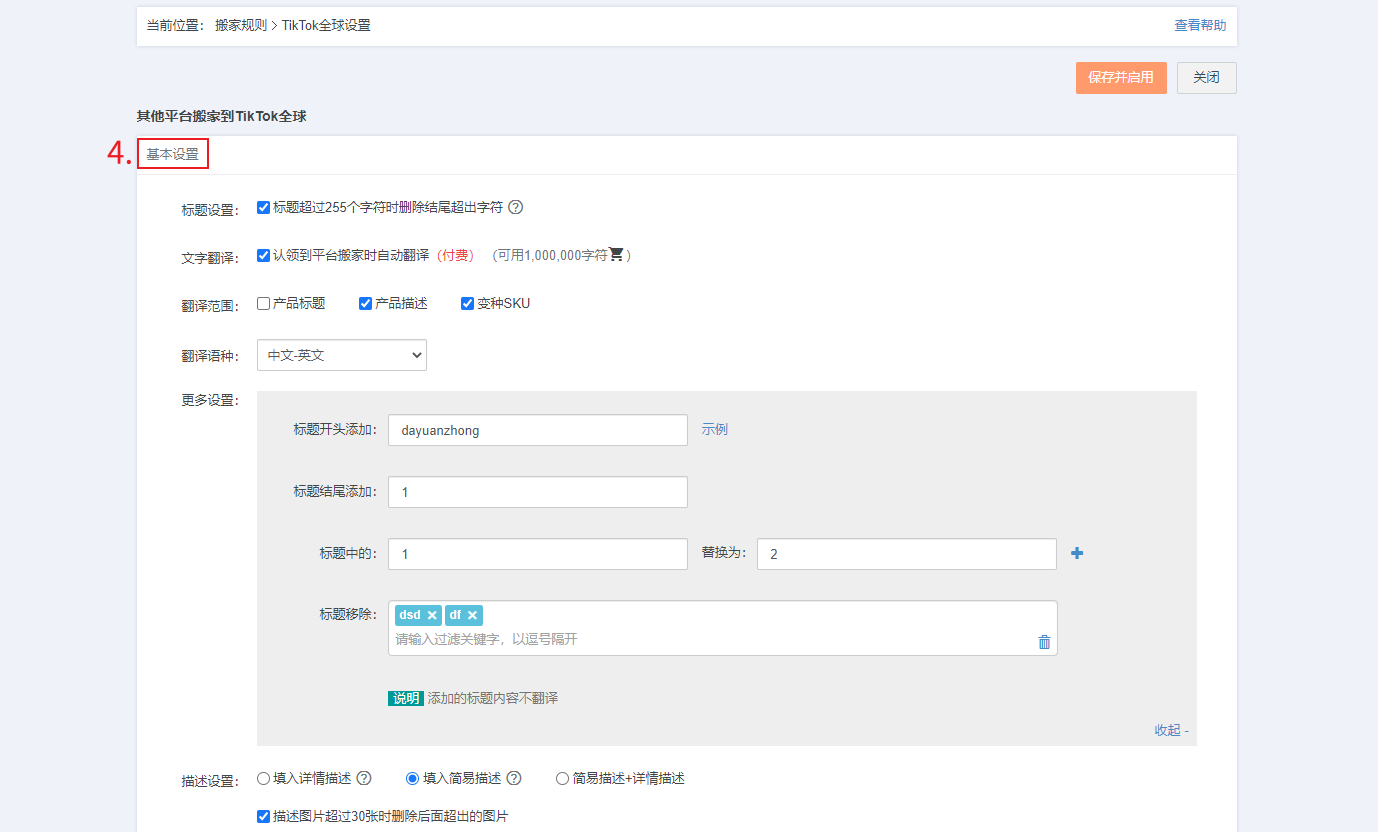Click the 替换为 input field
This screenshot has width=1378, height=832.
(x=907, y=554)
